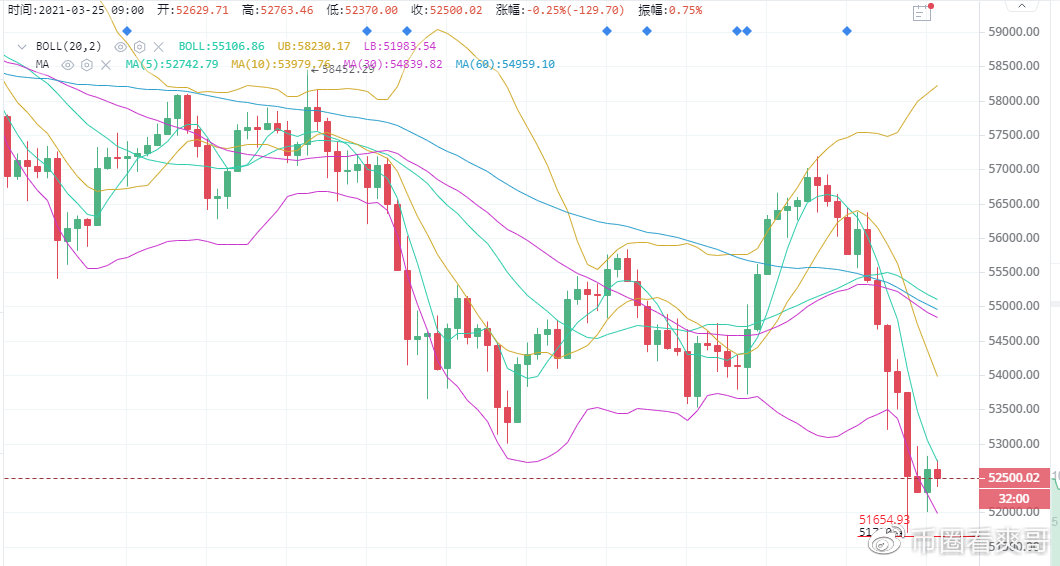Click the rightmost blue diamond event marker

(847, 31)
